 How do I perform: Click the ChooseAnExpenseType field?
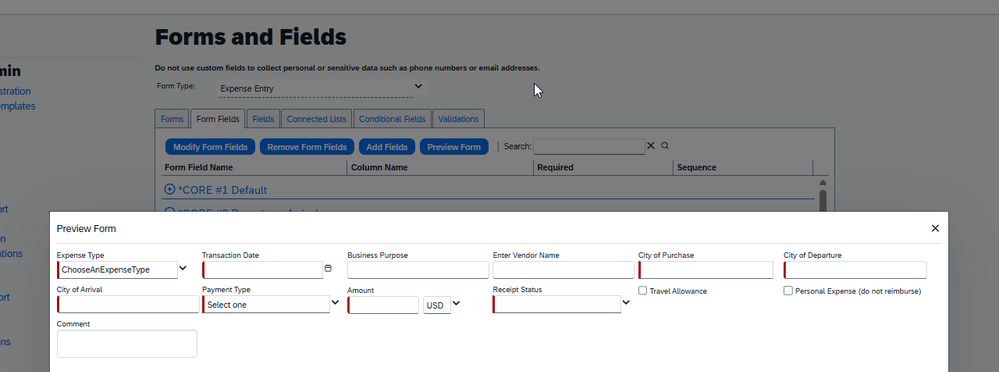117,270
